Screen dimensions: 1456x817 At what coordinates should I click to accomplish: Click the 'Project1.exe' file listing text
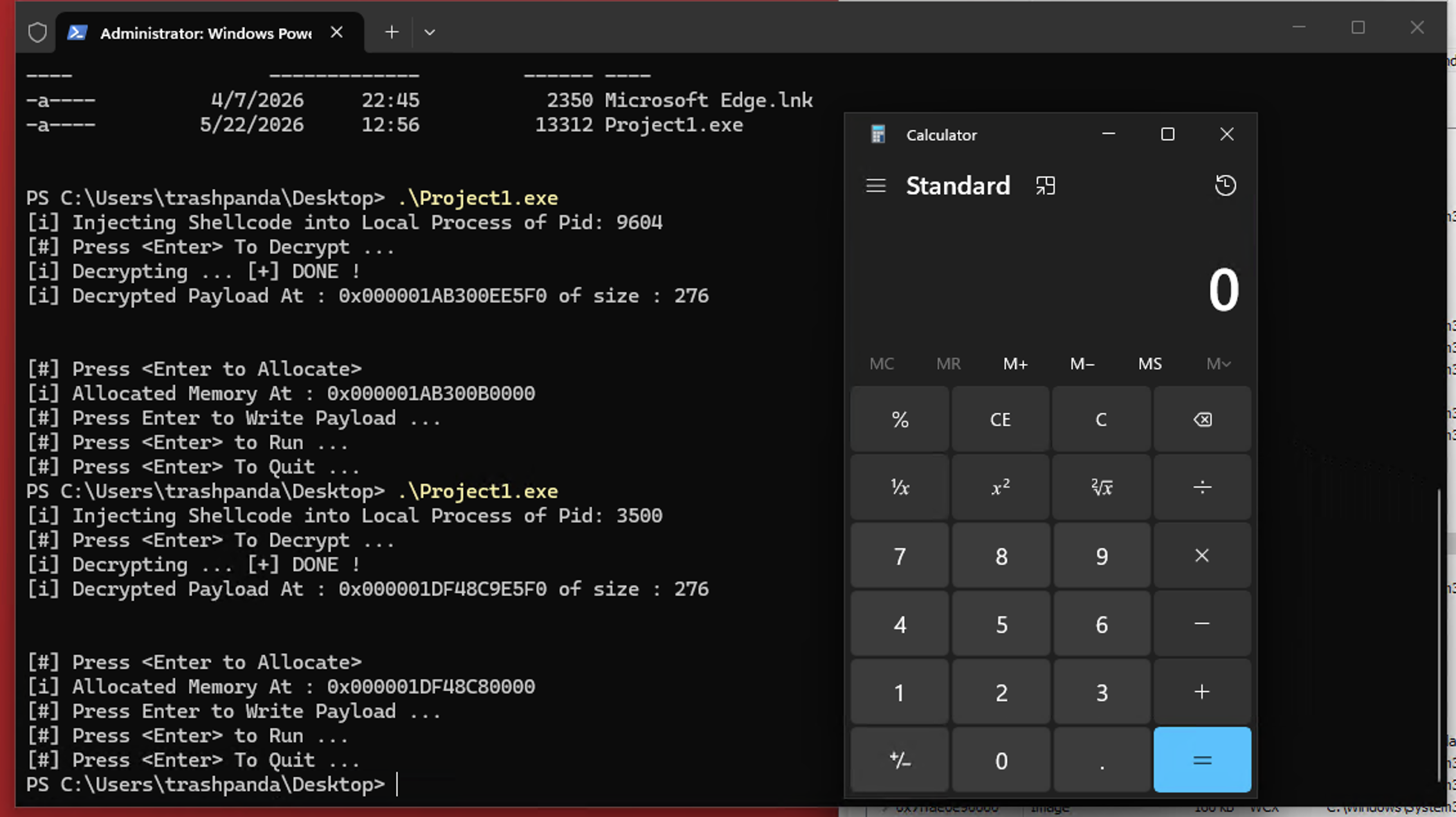[673, 125]
